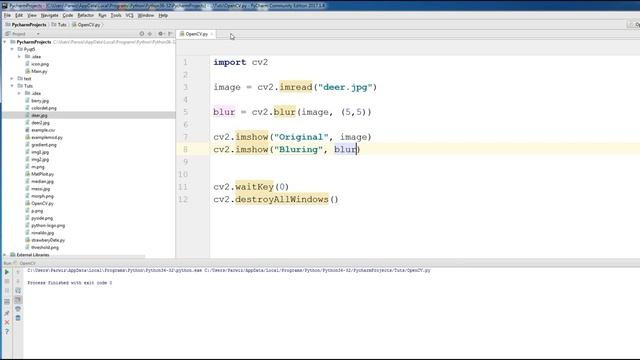
Task: Select MatPlot.py in project tree
Action: (x=40, y=174)
